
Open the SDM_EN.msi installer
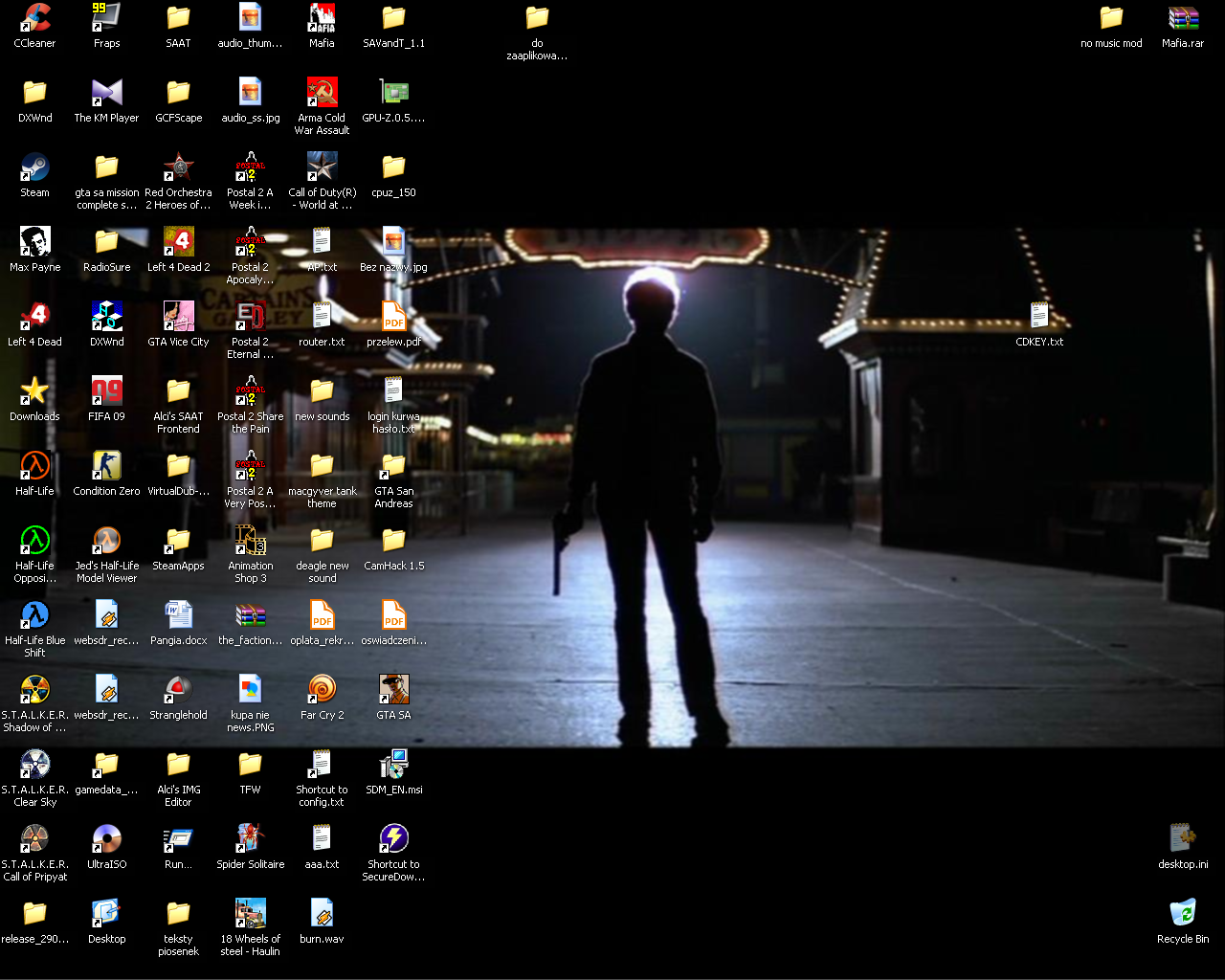click(x=393, y=764)
